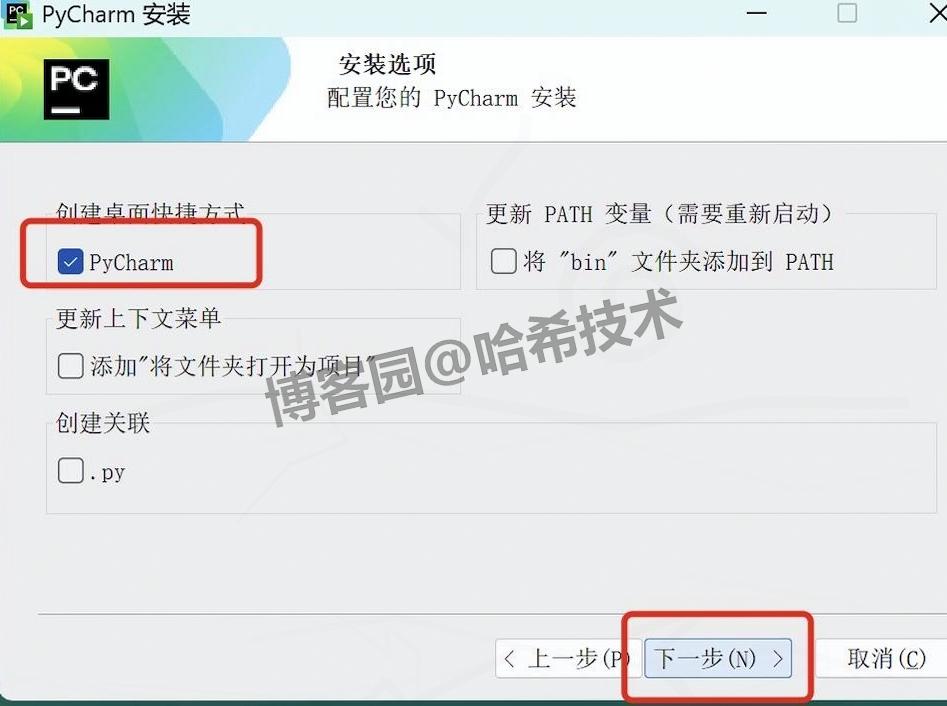Tick the 添加"将文件夹打开为项目" checkbox
The width and height of the screenshot is (947, 706).
pyautogui.click(x=71, y=366)
